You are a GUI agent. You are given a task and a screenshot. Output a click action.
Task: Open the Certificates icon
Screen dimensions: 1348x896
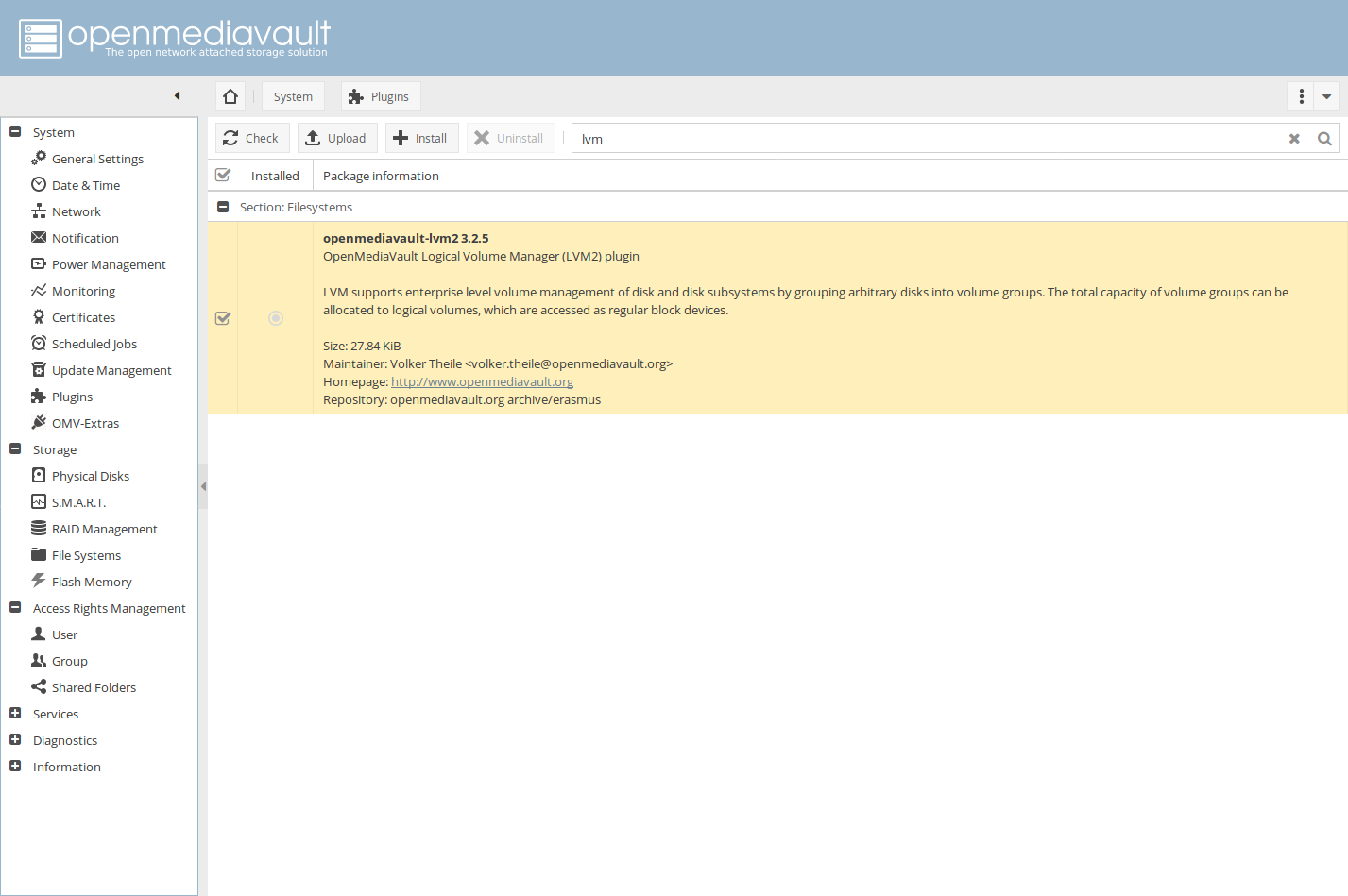click(39, 316)
